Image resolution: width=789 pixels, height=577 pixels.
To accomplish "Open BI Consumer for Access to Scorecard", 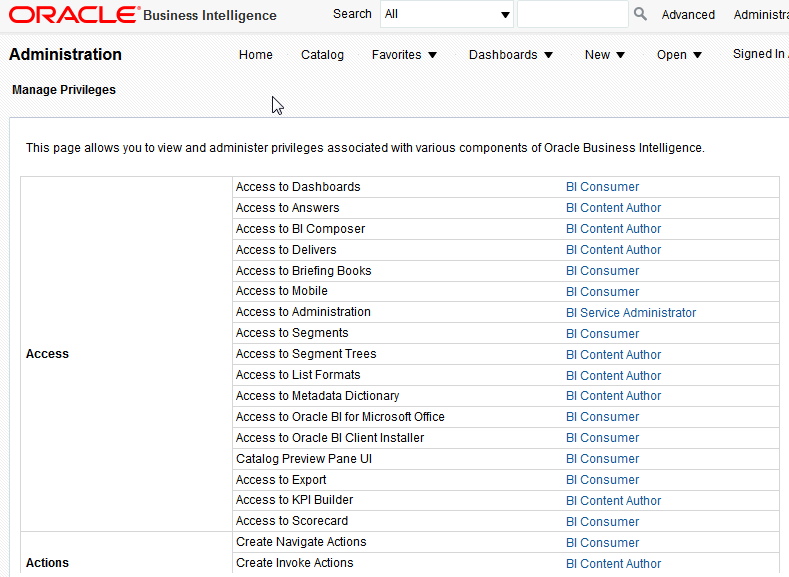I will (602, 522).
